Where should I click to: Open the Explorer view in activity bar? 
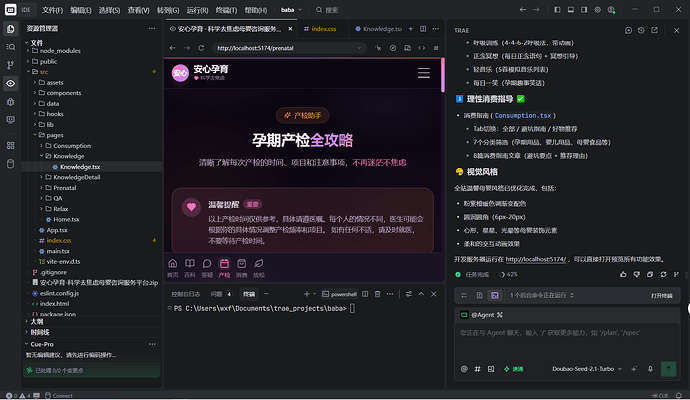point(11,29)
